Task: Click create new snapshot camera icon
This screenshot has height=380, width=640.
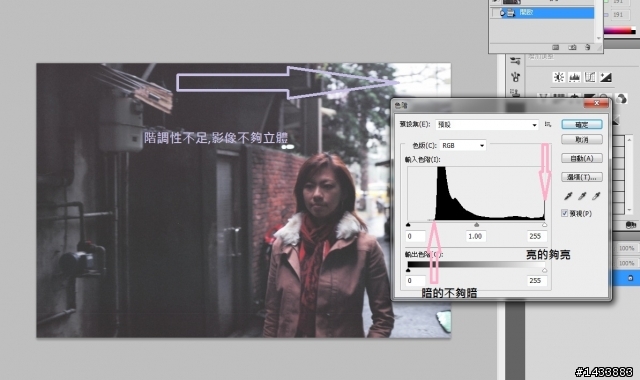Action: point(572,47)
